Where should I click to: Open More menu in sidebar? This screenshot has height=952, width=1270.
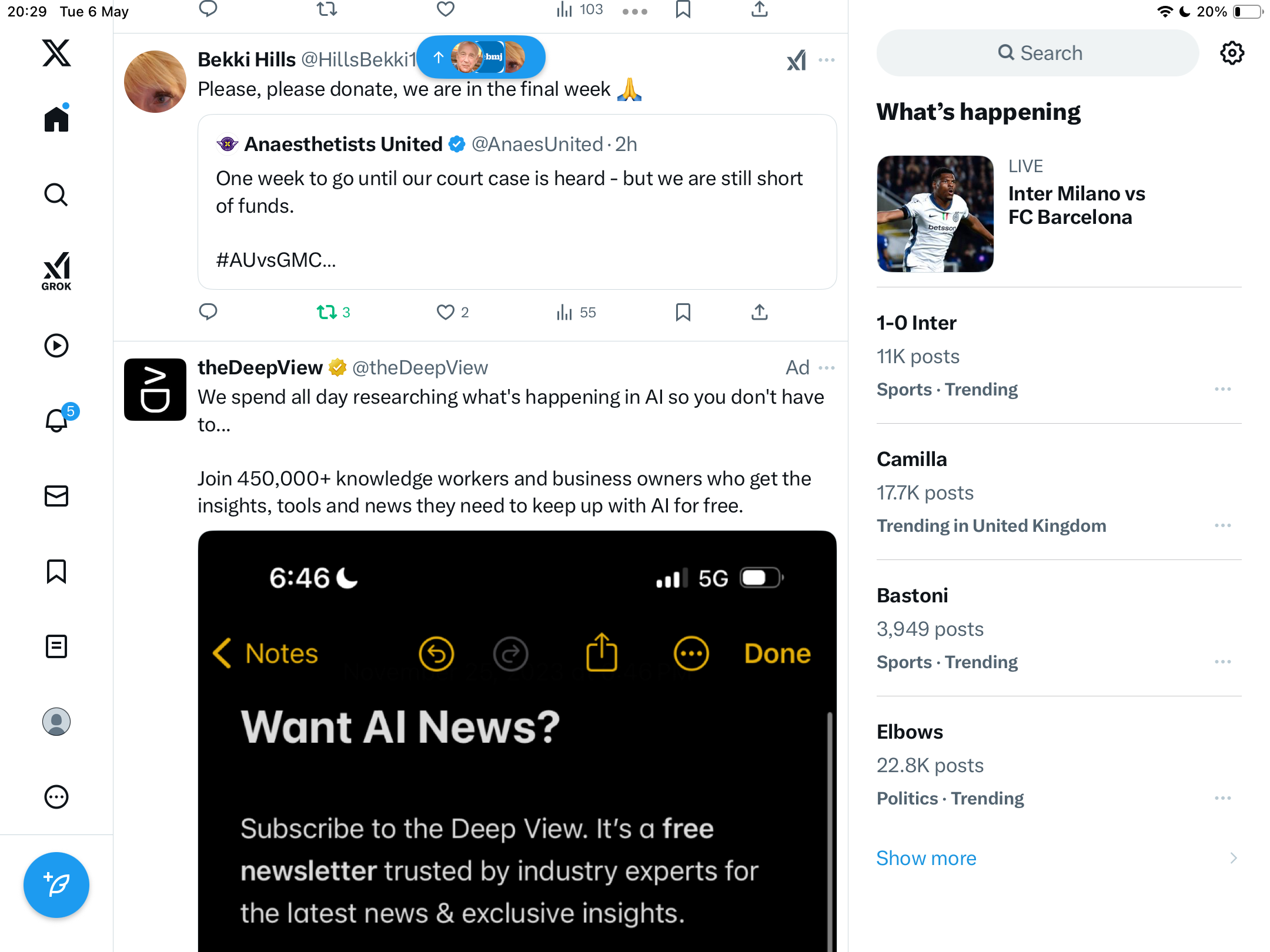pyautogui.click(x=56, y=797)
